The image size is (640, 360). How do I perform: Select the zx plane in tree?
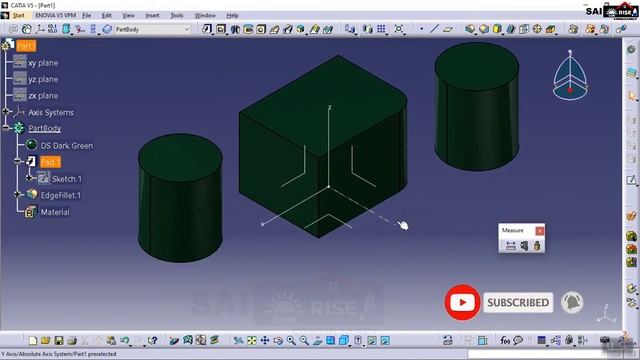click(x=43, y=96)
